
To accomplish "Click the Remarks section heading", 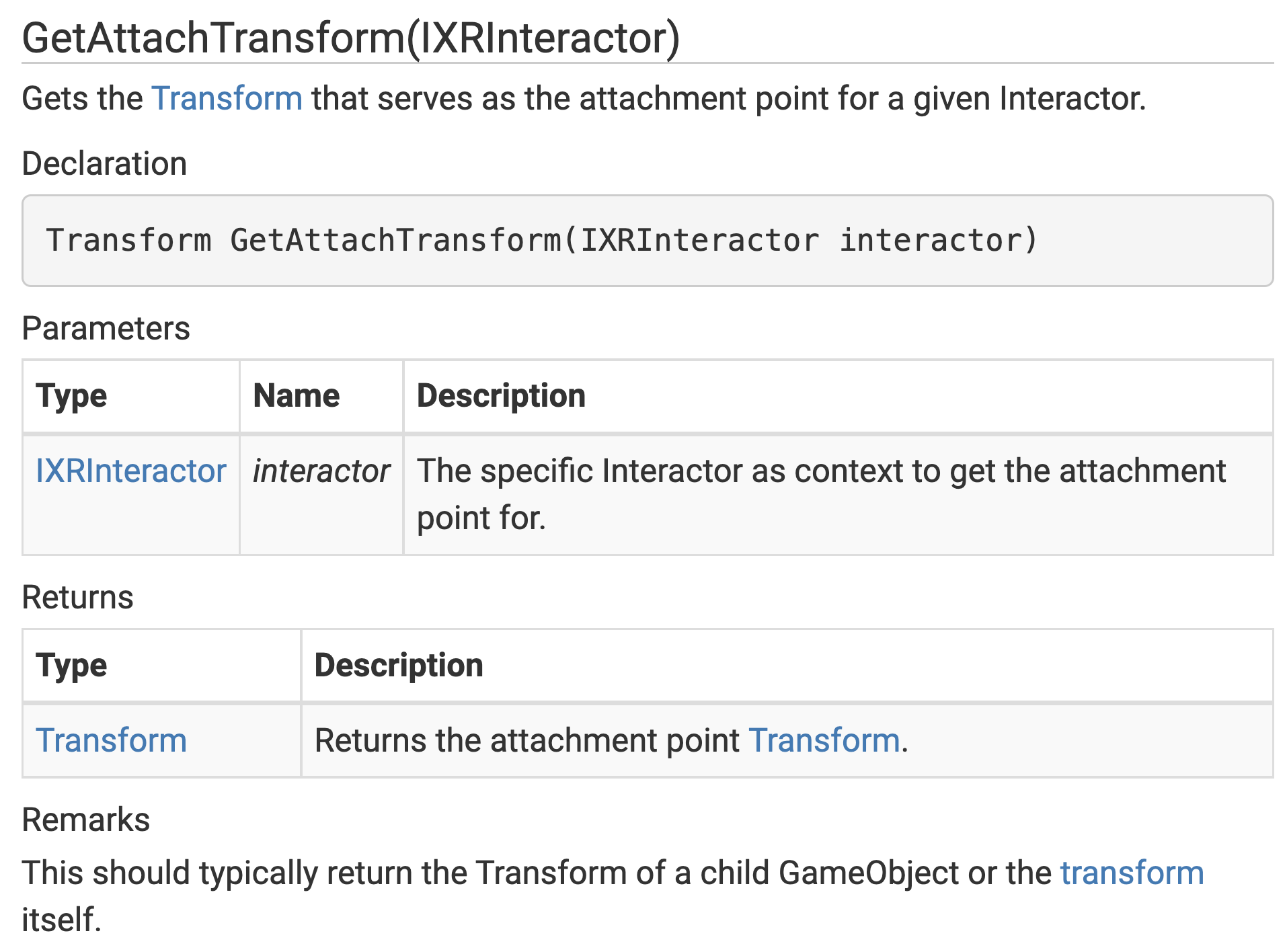I will (85, 820).
